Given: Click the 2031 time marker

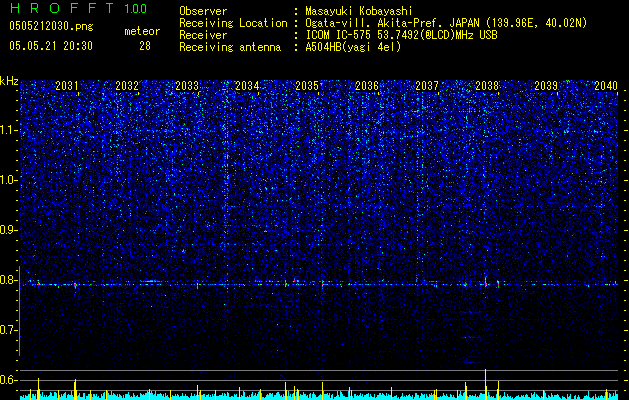Looking at the screenshot, I should [x=67, y=86].
